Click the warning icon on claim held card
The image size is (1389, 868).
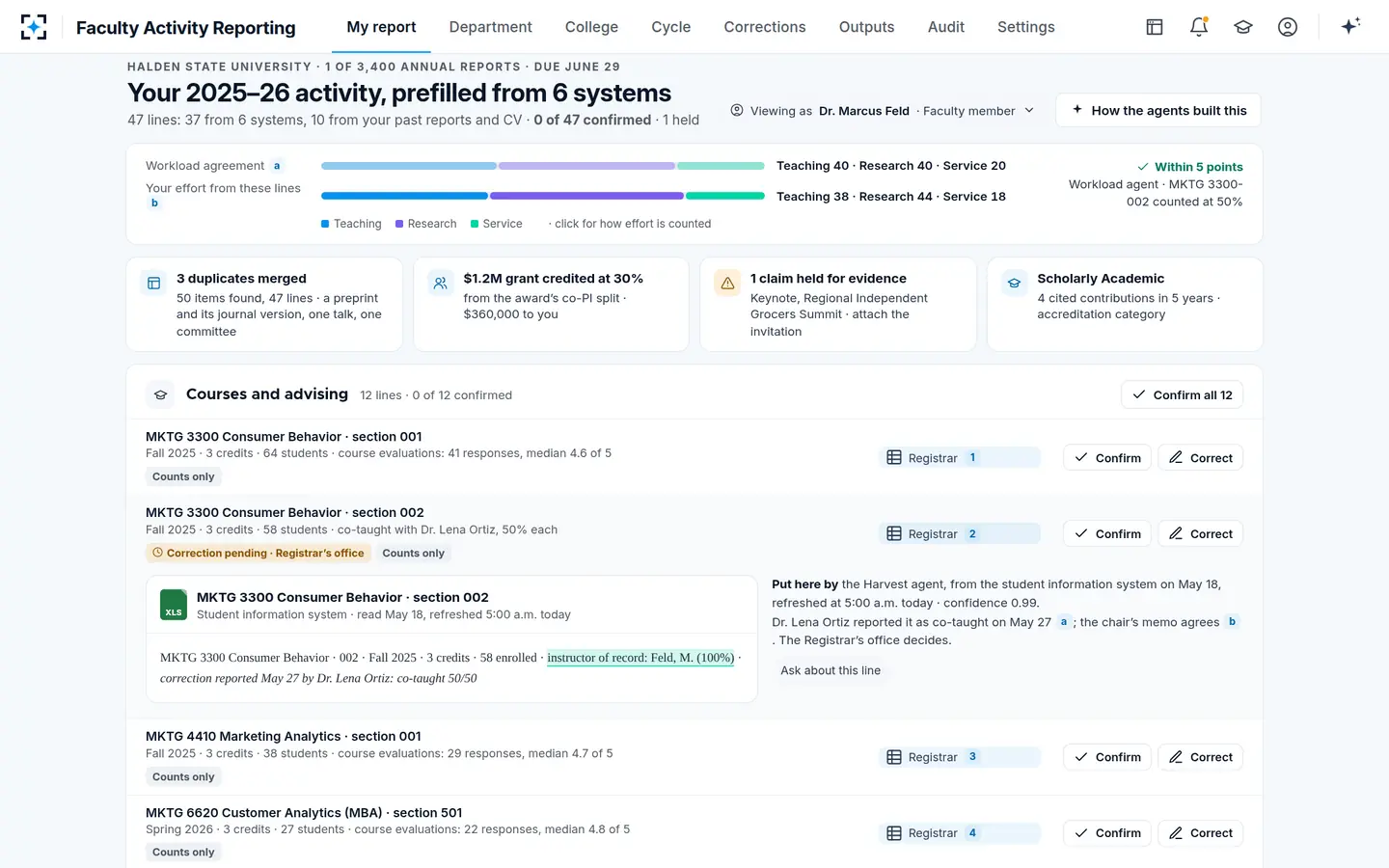pos(727,284)
